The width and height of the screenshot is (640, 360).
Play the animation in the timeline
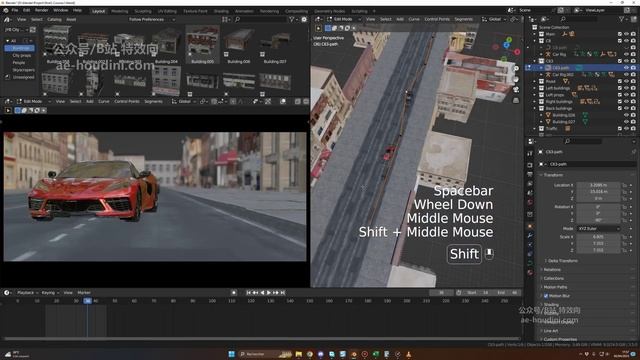point(269,293)
